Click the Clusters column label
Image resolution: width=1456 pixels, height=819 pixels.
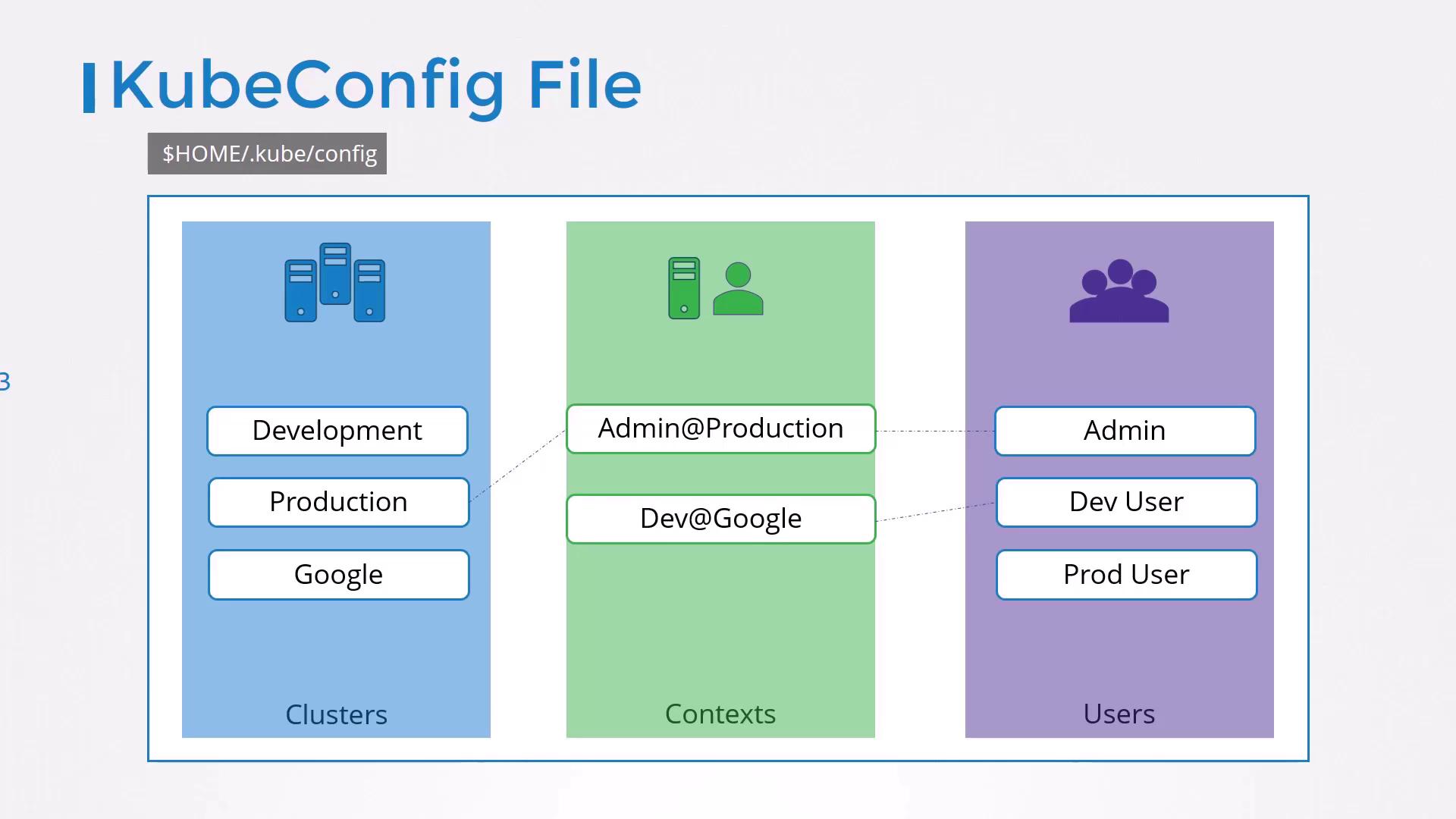click(336, 714)
